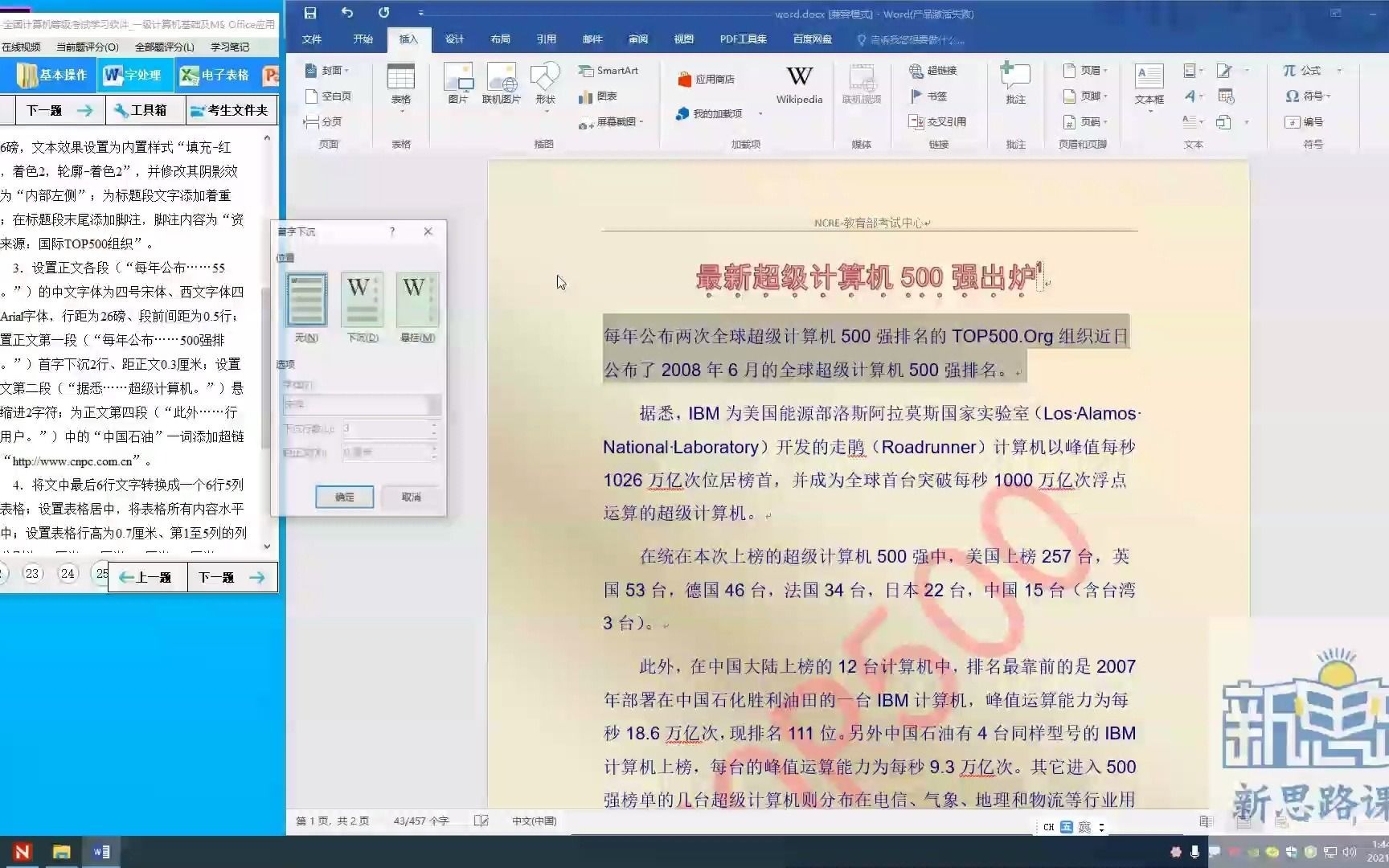Switch to the 邮件 ribbon tab
This screenshot has height=868, width=1389.
point(592,39)
